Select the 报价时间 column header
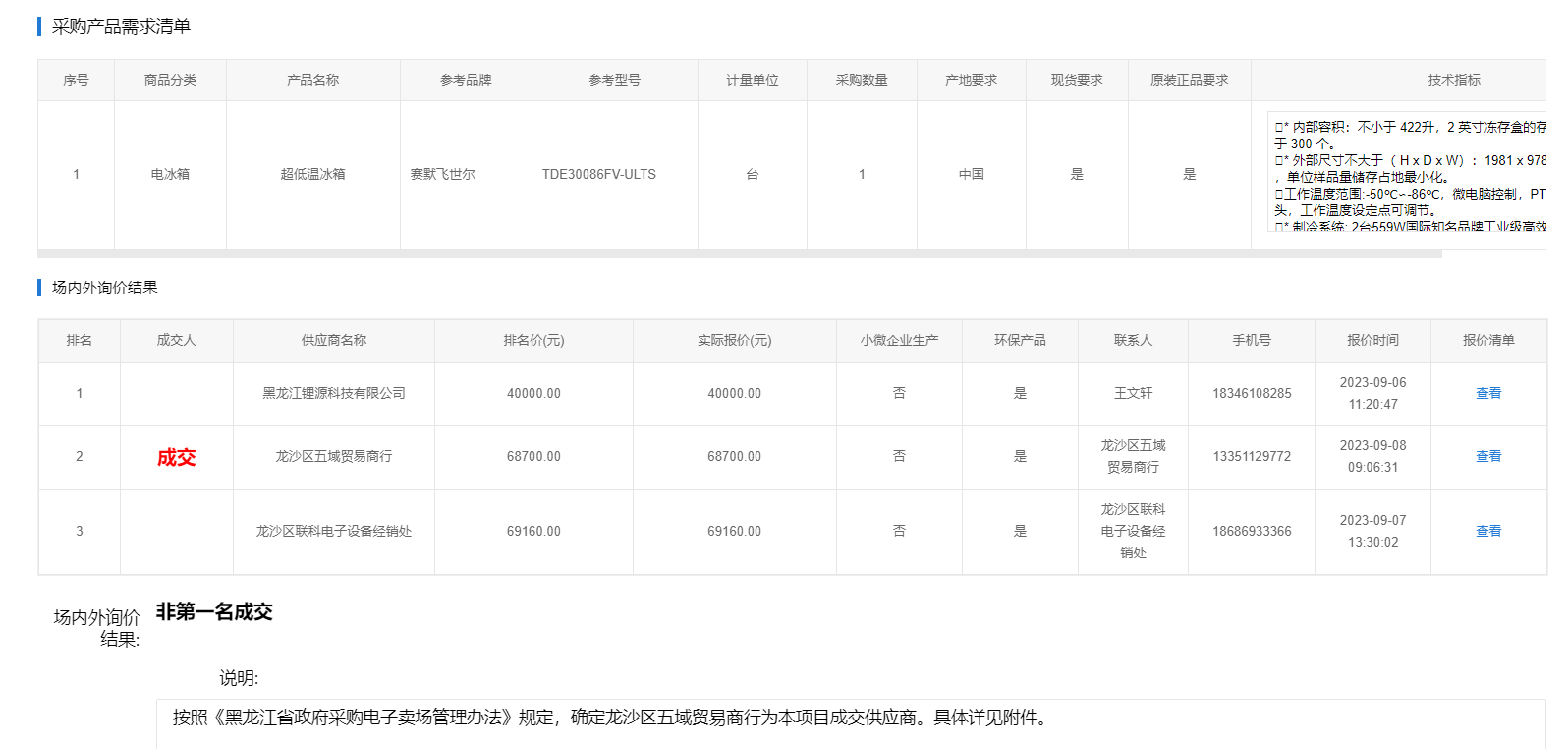Screen dimensions: 1568x749 point(1372,340)
